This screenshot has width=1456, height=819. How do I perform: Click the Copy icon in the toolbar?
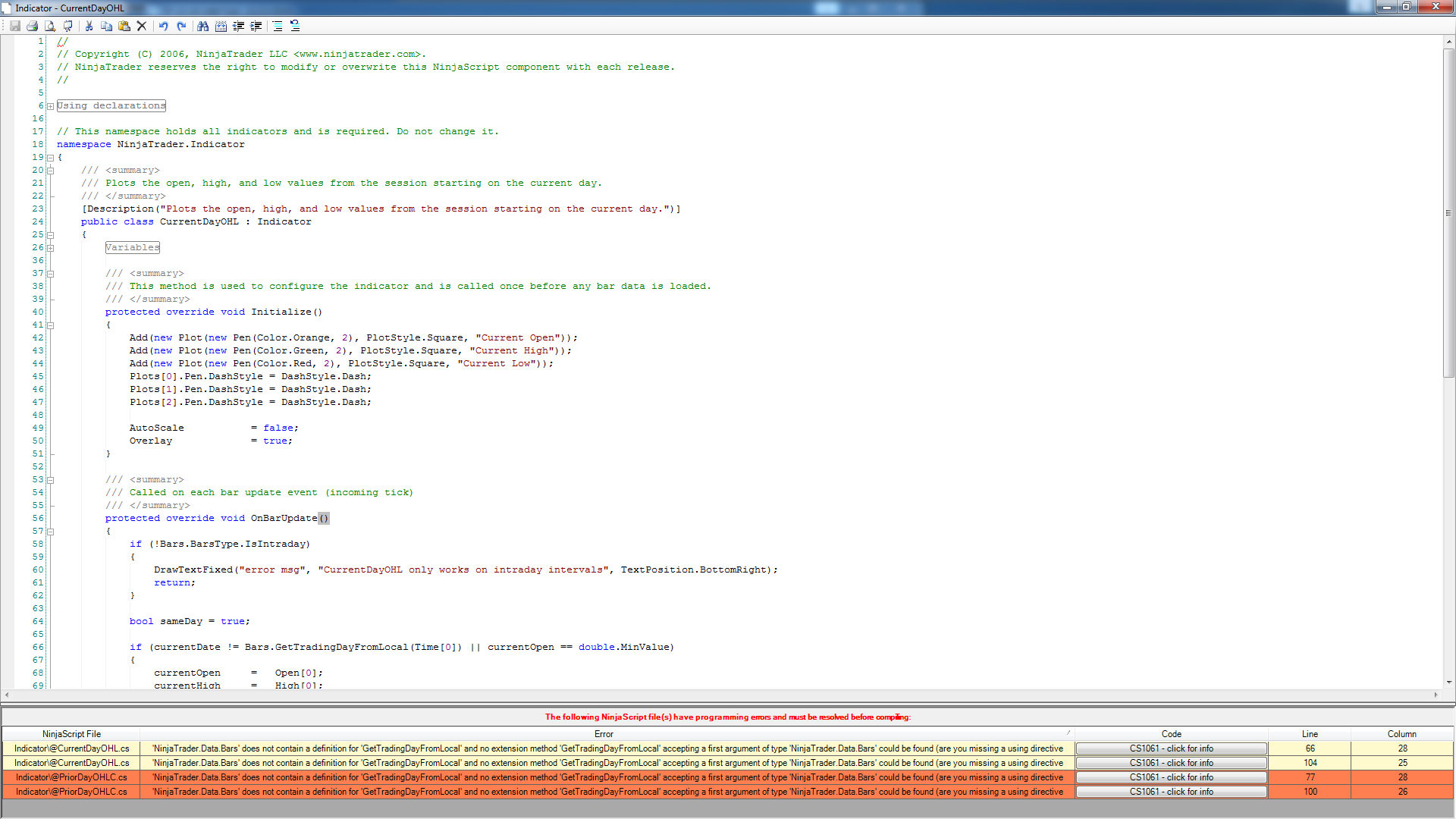tap(106, 26)
